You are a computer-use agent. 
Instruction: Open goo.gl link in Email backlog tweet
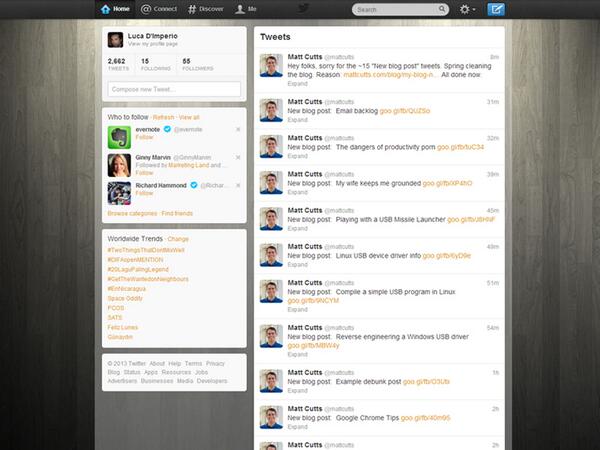[405, 111]
